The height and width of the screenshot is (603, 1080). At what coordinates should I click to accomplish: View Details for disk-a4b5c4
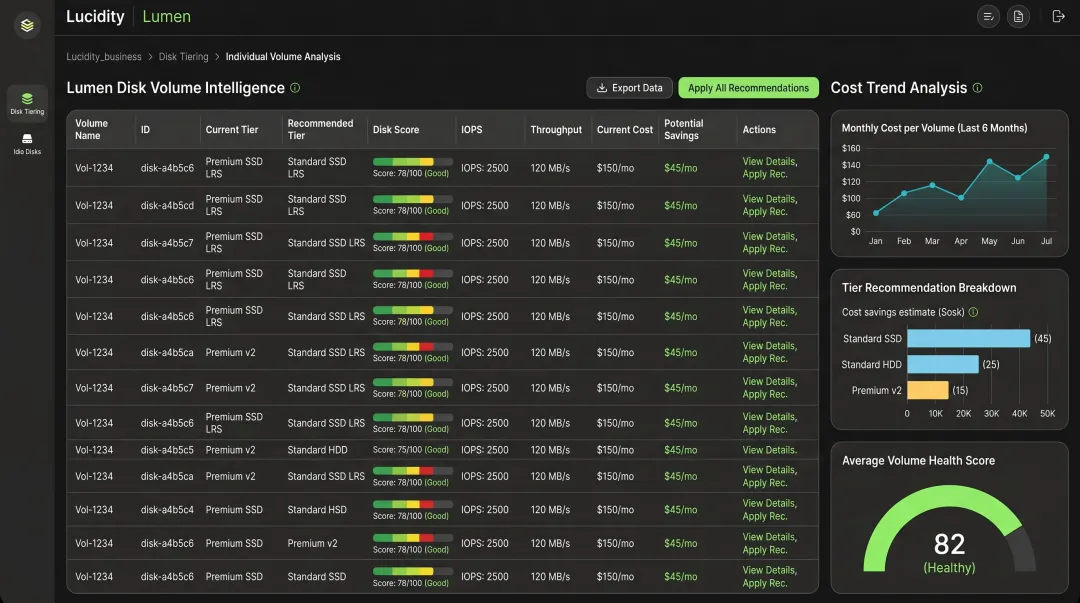(x=769, y=504)
